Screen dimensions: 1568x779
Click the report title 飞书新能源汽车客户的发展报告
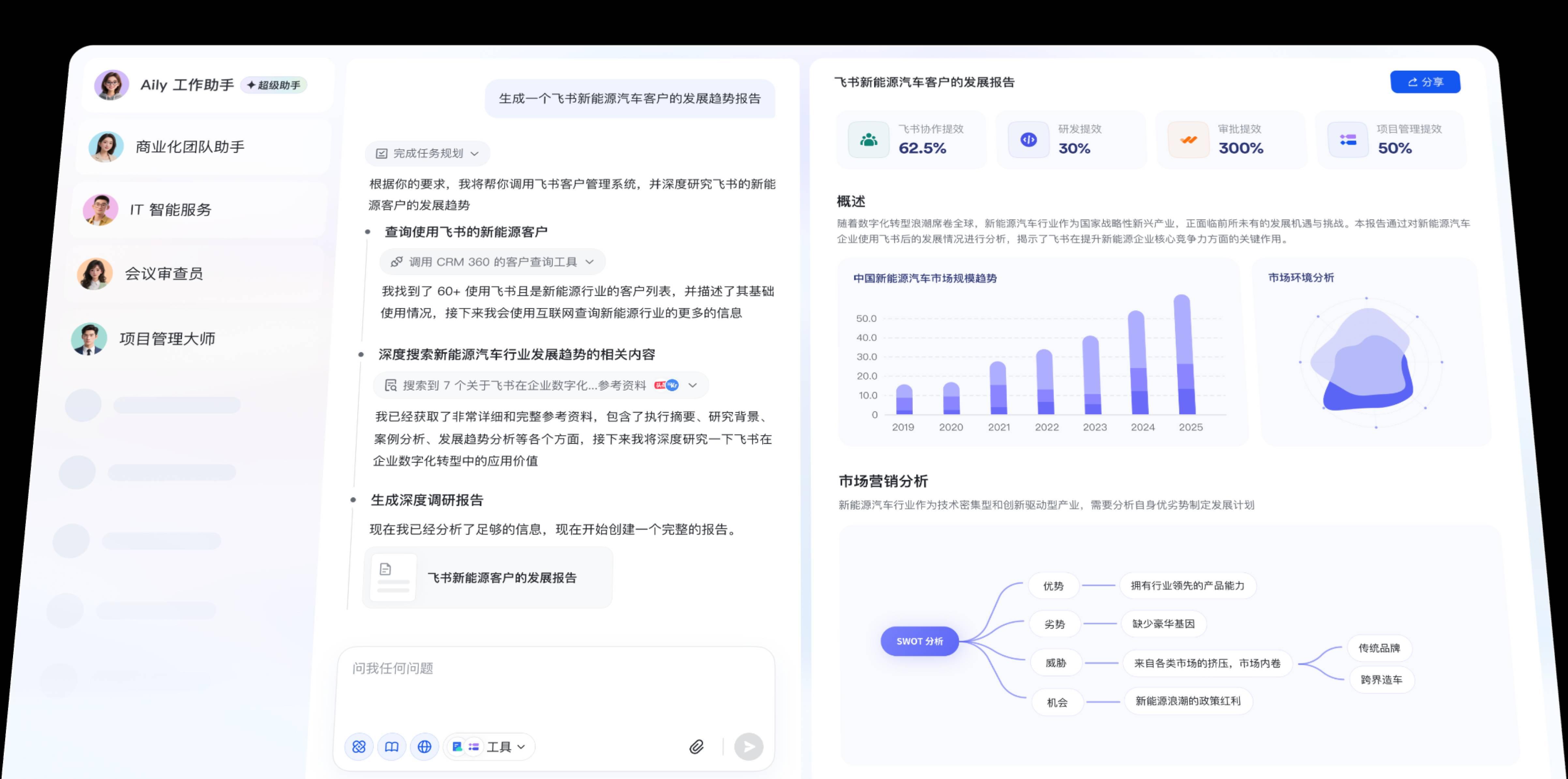[924, 82]
